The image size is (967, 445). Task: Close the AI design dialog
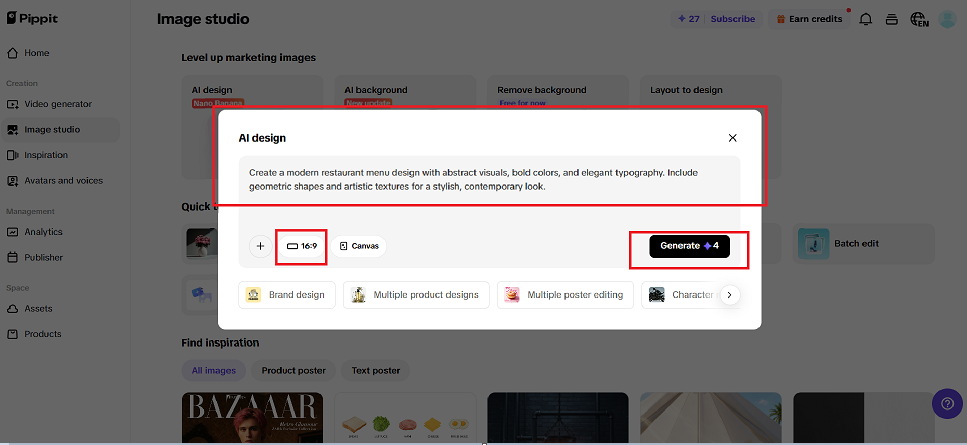click(733, 138)
